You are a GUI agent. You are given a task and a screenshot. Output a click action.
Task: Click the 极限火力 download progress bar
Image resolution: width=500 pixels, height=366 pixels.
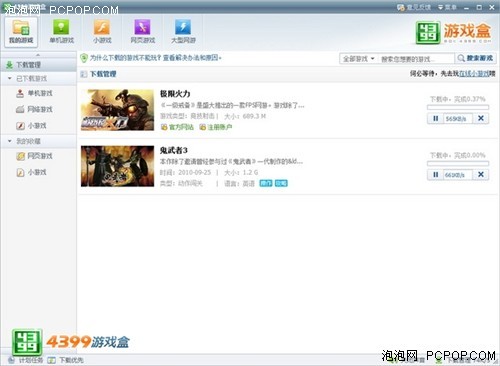458,107
